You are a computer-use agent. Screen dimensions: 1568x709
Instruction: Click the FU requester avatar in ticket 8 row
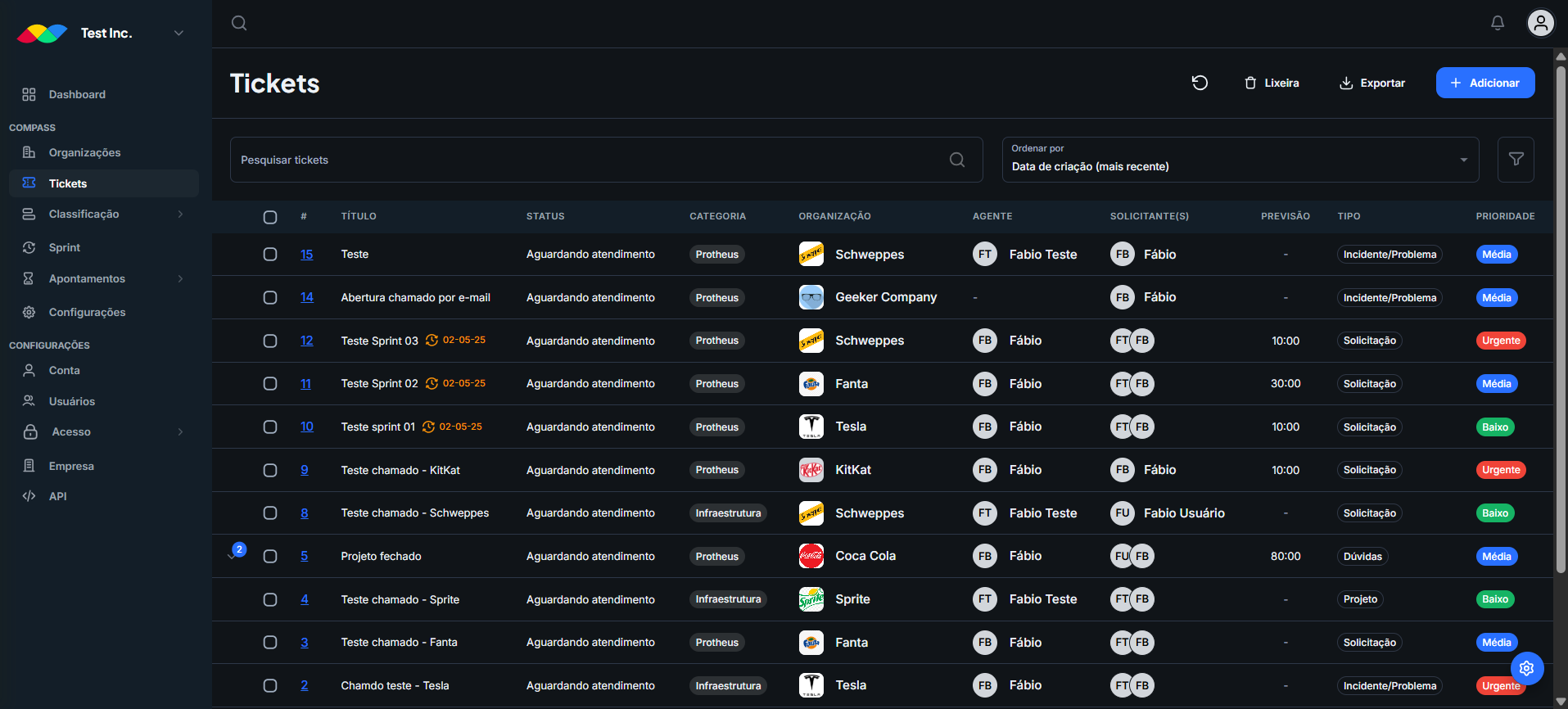1123,513
